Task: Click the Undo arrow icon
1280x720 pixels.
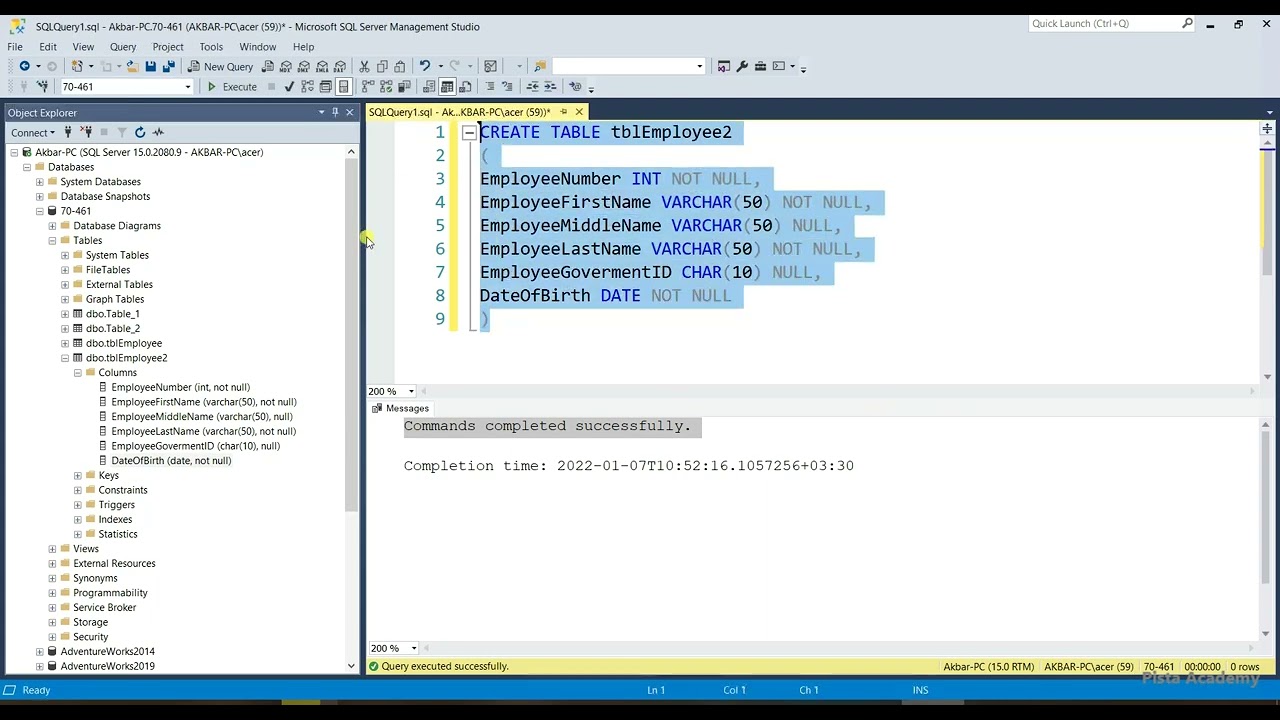Action: coord(425,66)
